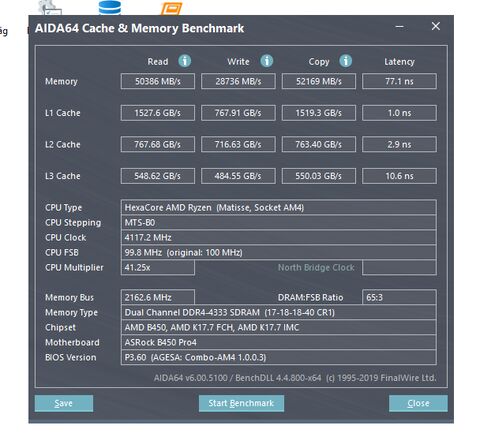Click the orange desktop icon behind window

[171, 9]
